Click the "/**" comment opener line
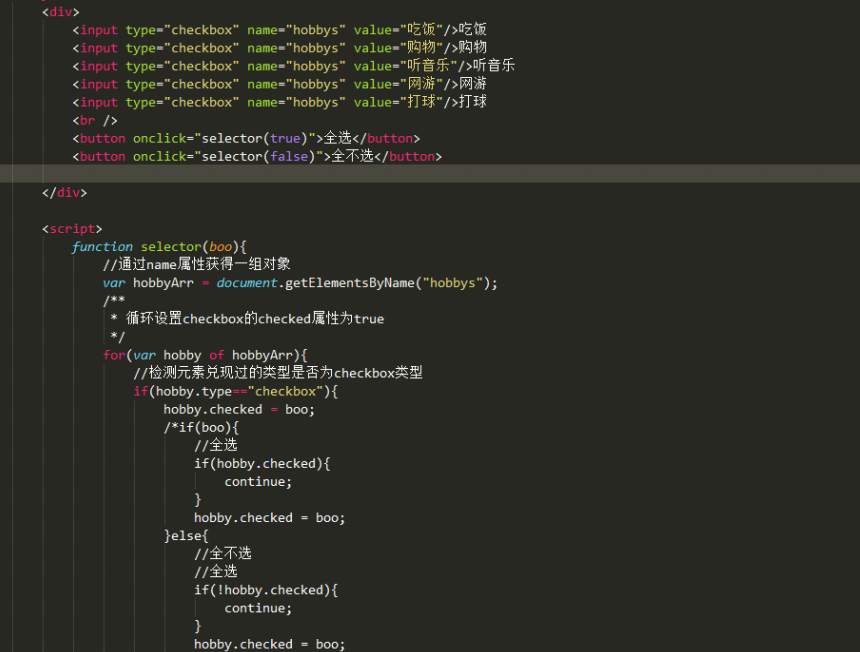The height and width of the screenshot is (652, 860). tap(114, 301)
